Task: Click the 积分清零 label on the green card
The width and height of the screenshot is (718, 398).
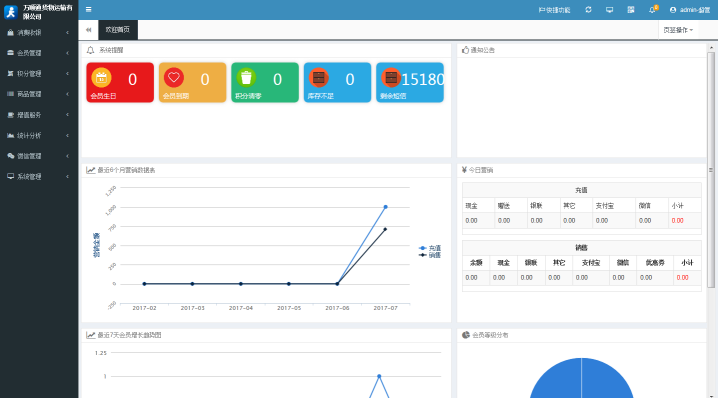Action: (x=248, y=96)
